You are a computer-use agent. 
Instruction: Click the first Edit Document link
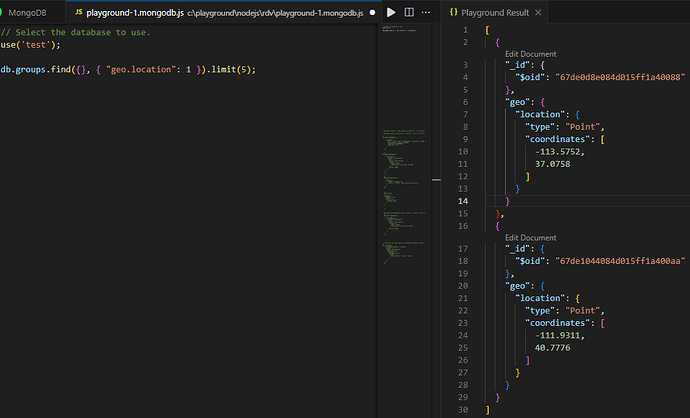[530, 54]
